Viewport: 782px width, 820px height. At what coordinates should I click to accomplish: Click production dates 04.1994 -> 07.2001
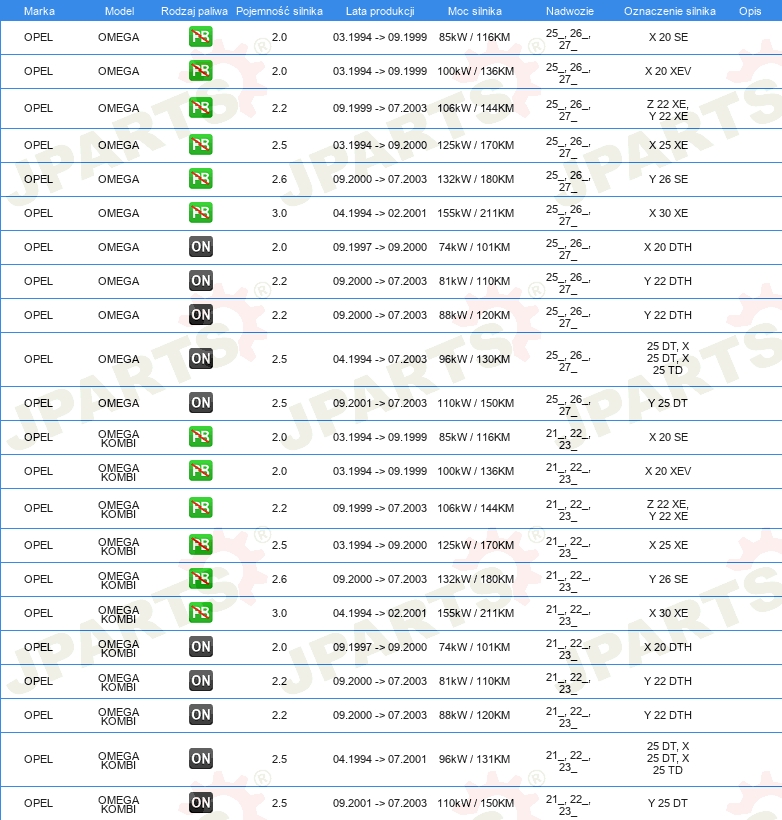pyautogui.click(x=380, y=759)
